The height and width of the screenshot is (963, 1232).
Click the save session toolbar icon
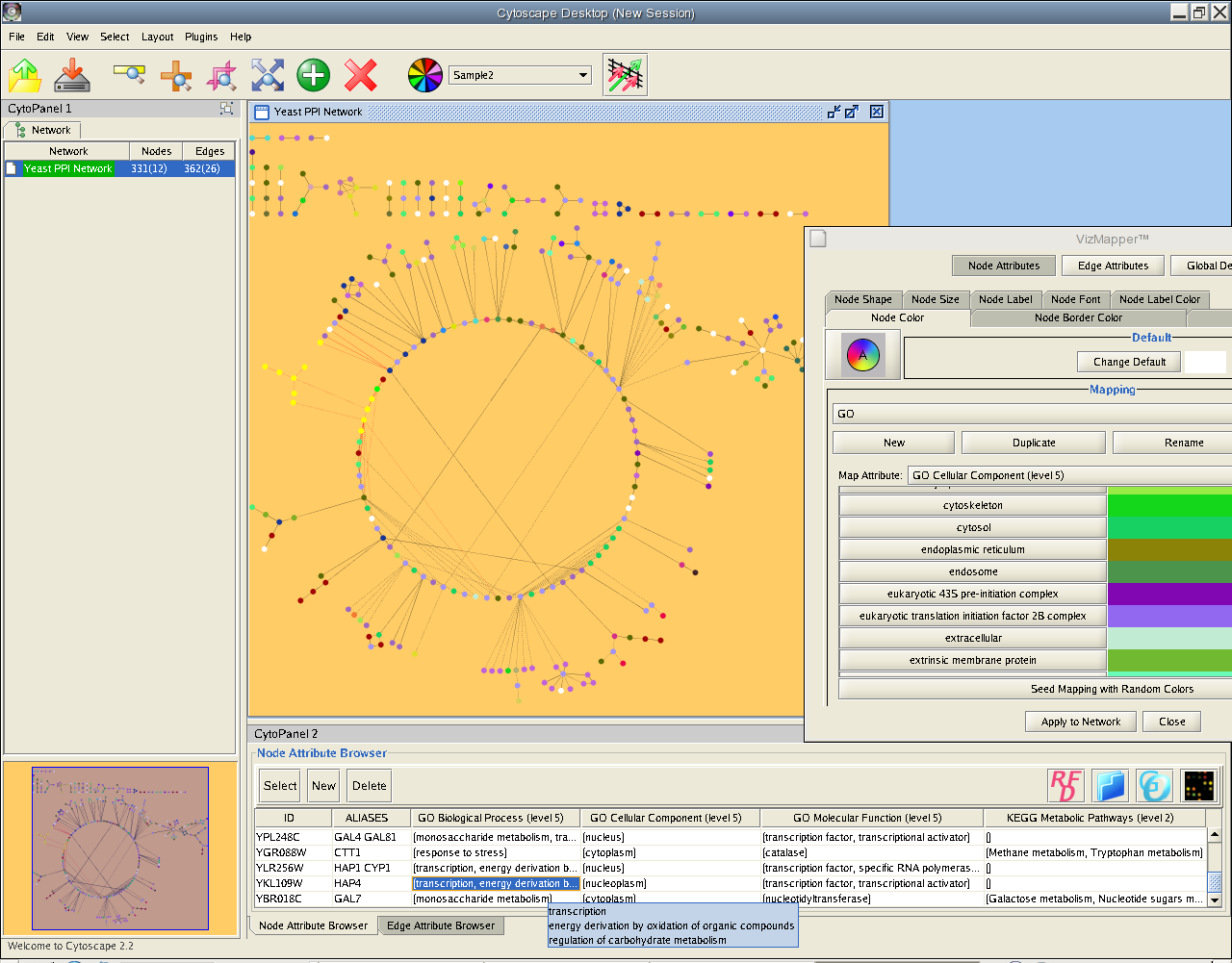pos(72,75)
